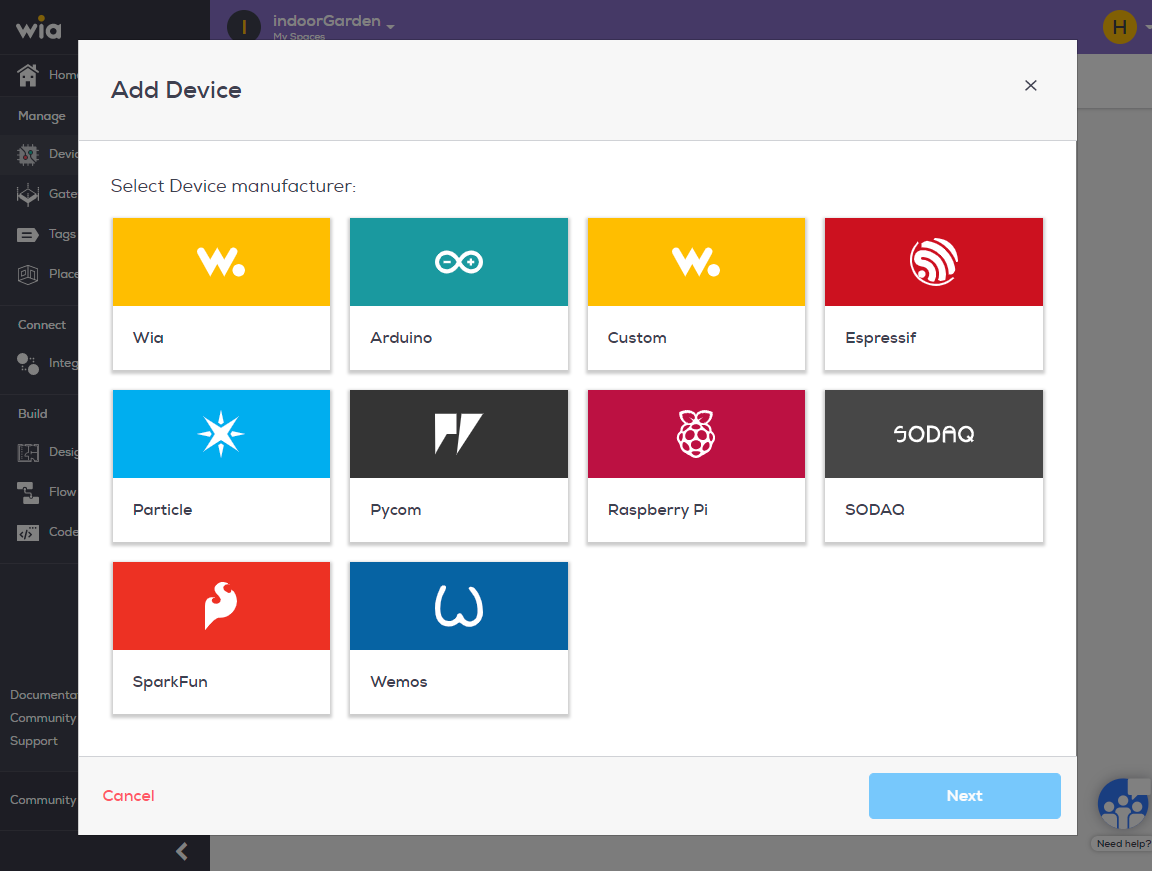The height and width of the screenshot is (871, 1152).
Task: Select the Wemos logo icon
Action: [458, 606]
